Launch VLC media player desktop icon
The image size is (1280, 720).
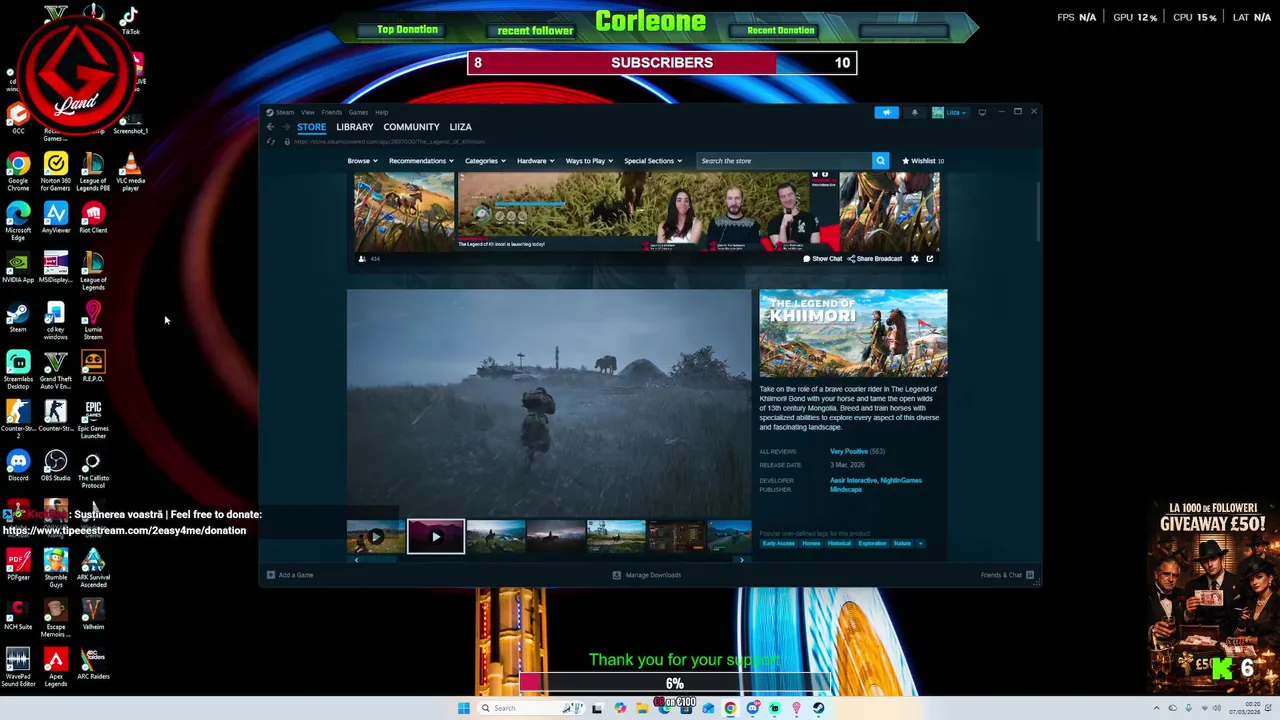click(130, 170)
